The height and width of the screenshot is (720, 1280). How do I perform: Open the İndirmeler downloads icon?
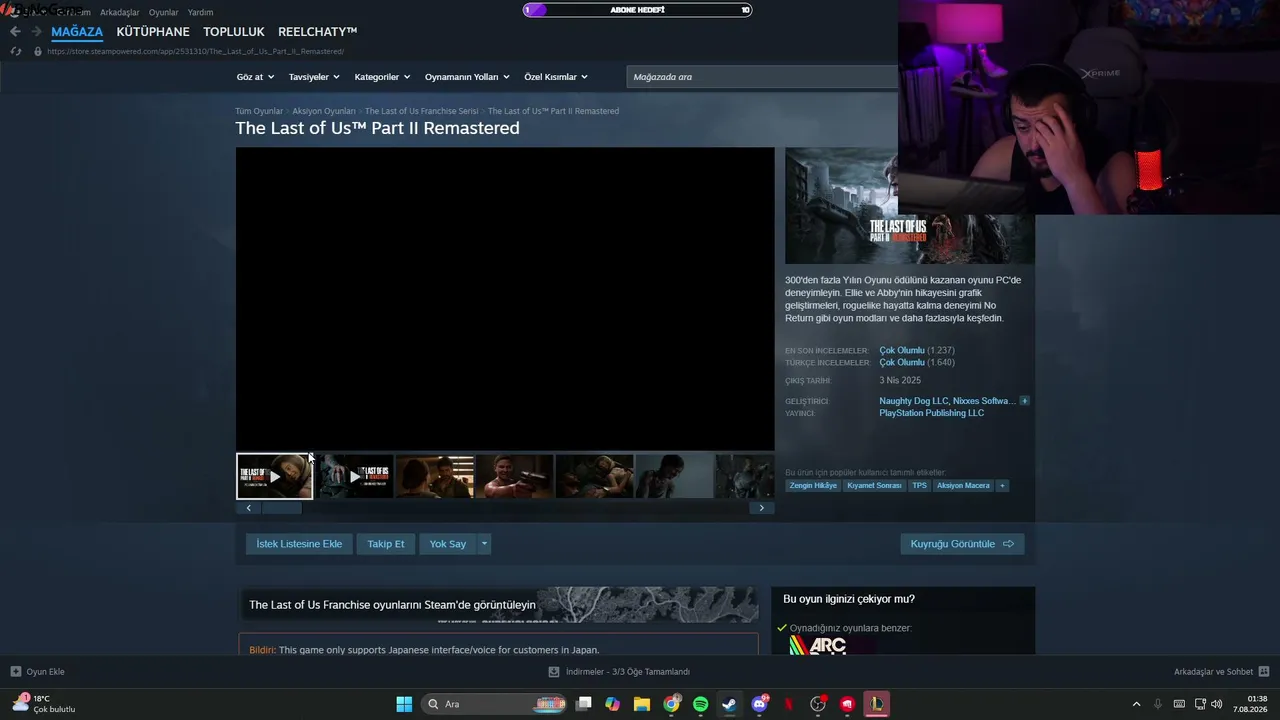pyautogui.click(x=554, y=672)
